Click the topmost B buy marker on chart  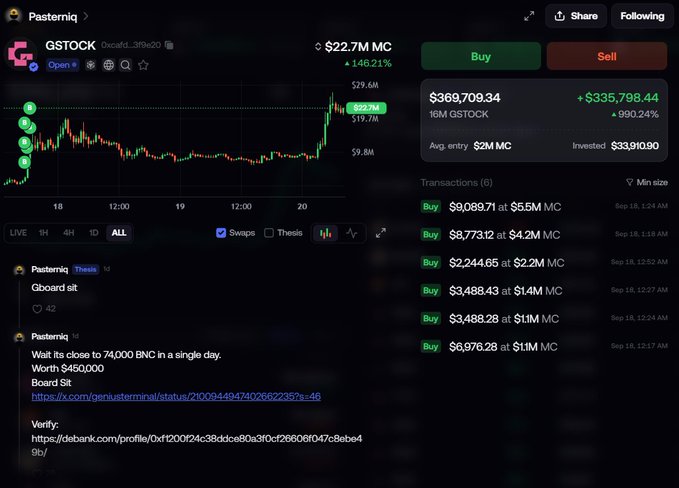30,108
